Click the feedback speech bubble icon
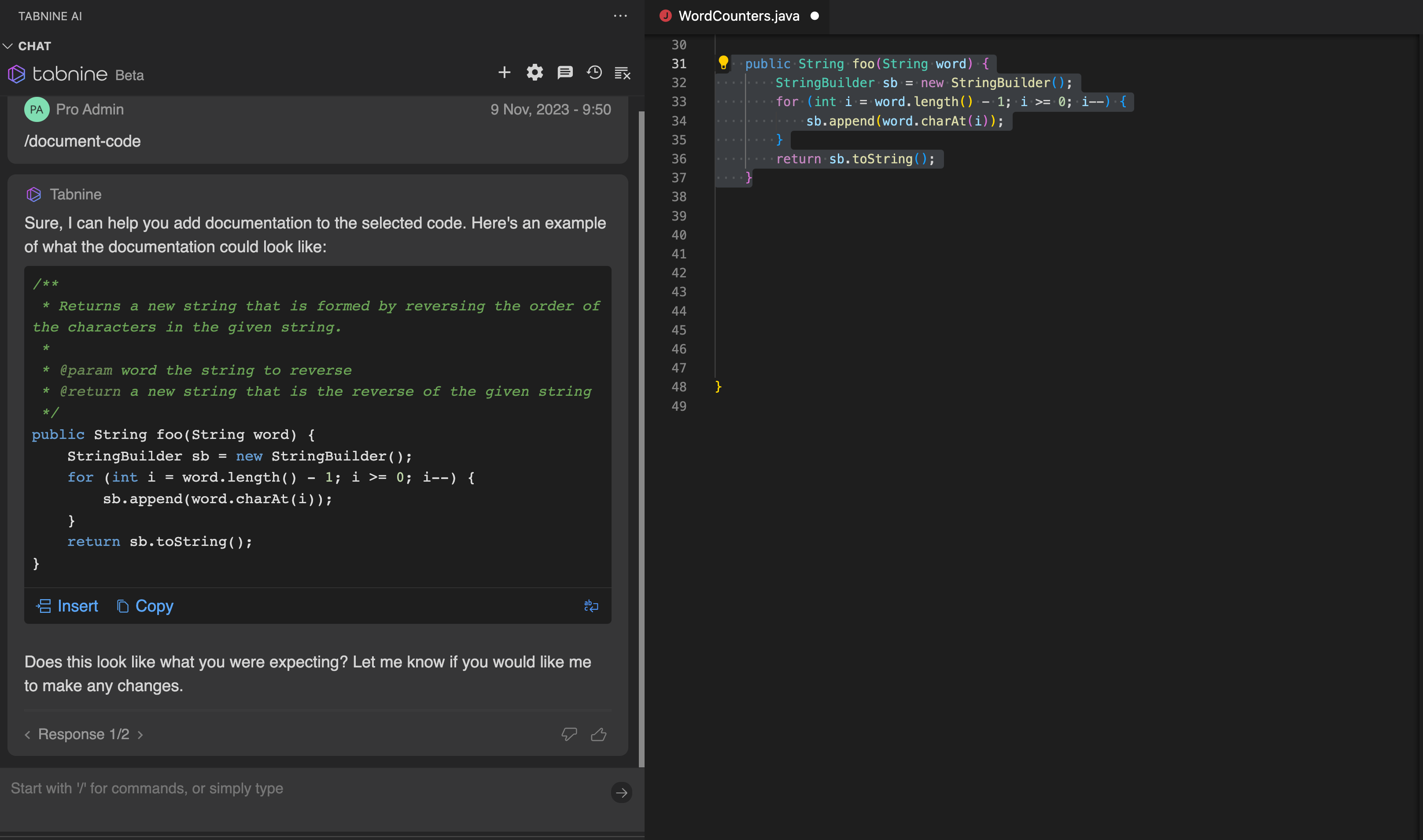 pyautogui.click(x=565, y=73)
